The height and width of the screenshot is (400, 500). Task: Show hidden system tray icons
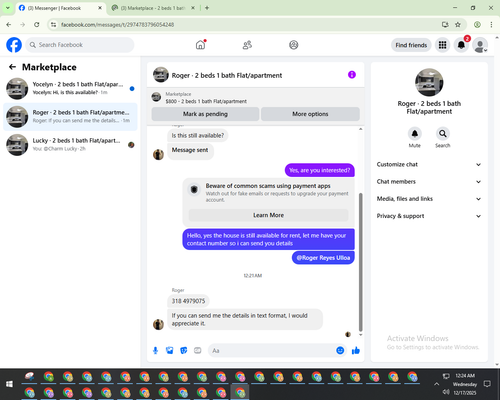[436, 384]
